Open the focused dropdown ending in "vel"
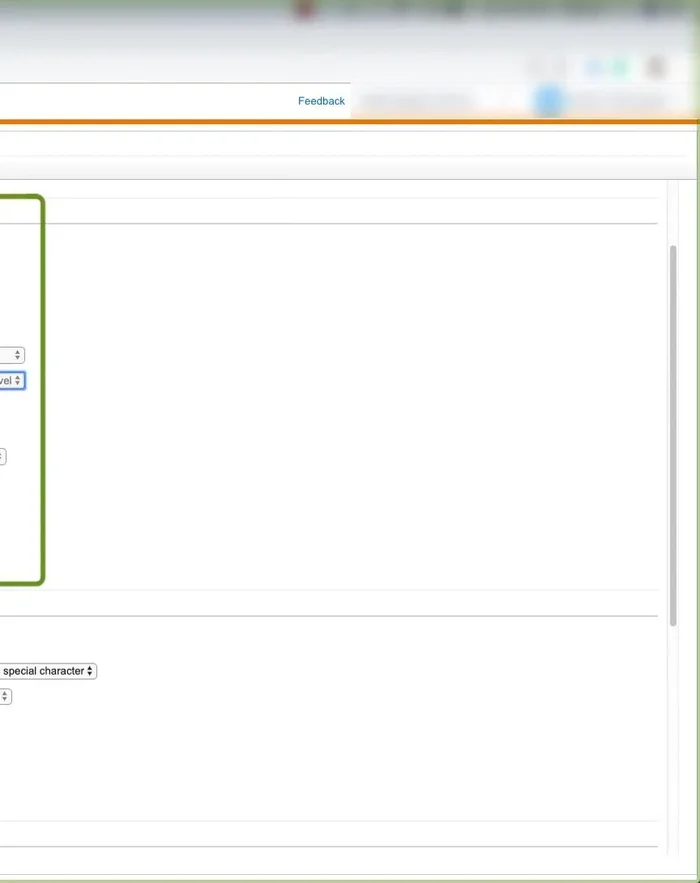The image size is (700, 883). (x=12, y=381)
